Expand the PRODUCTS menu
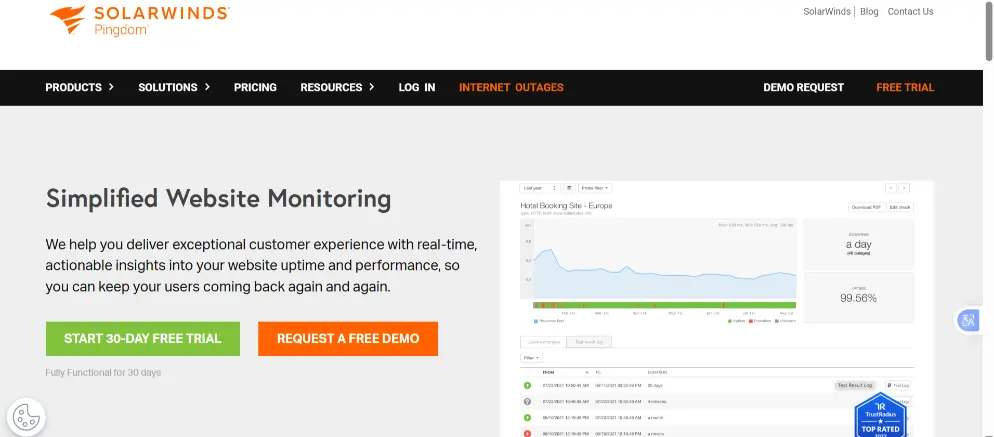Viewport: 994px width, 437px height. point(79,88)
